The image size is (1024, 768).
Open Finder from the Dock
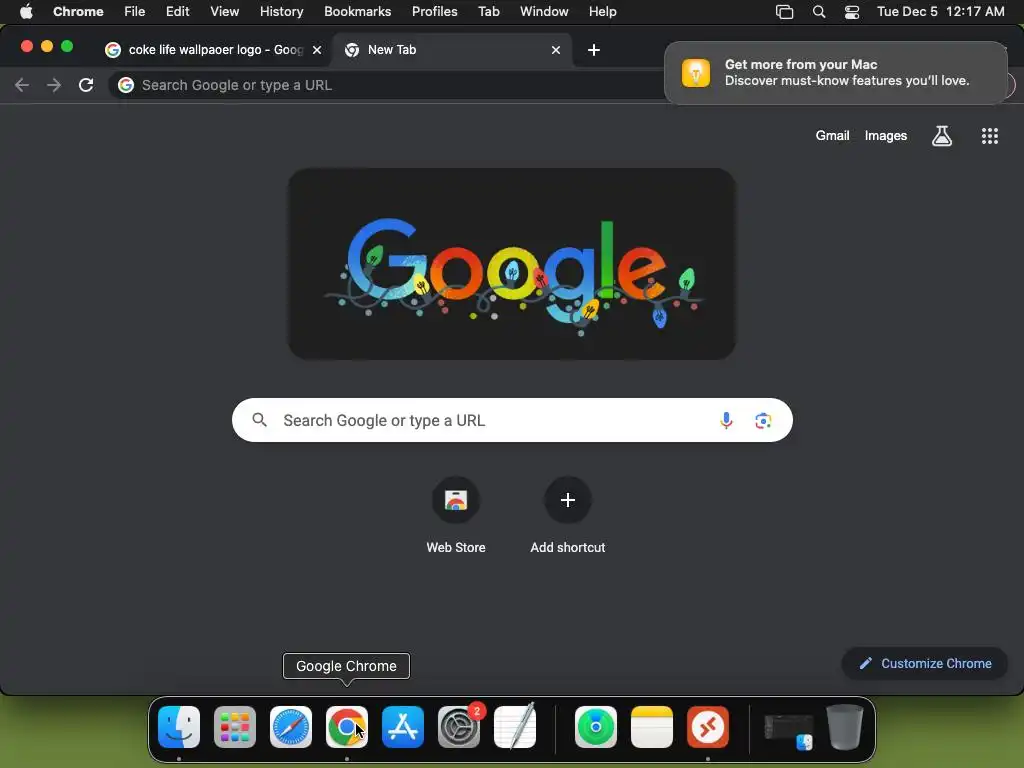point(179,727)
